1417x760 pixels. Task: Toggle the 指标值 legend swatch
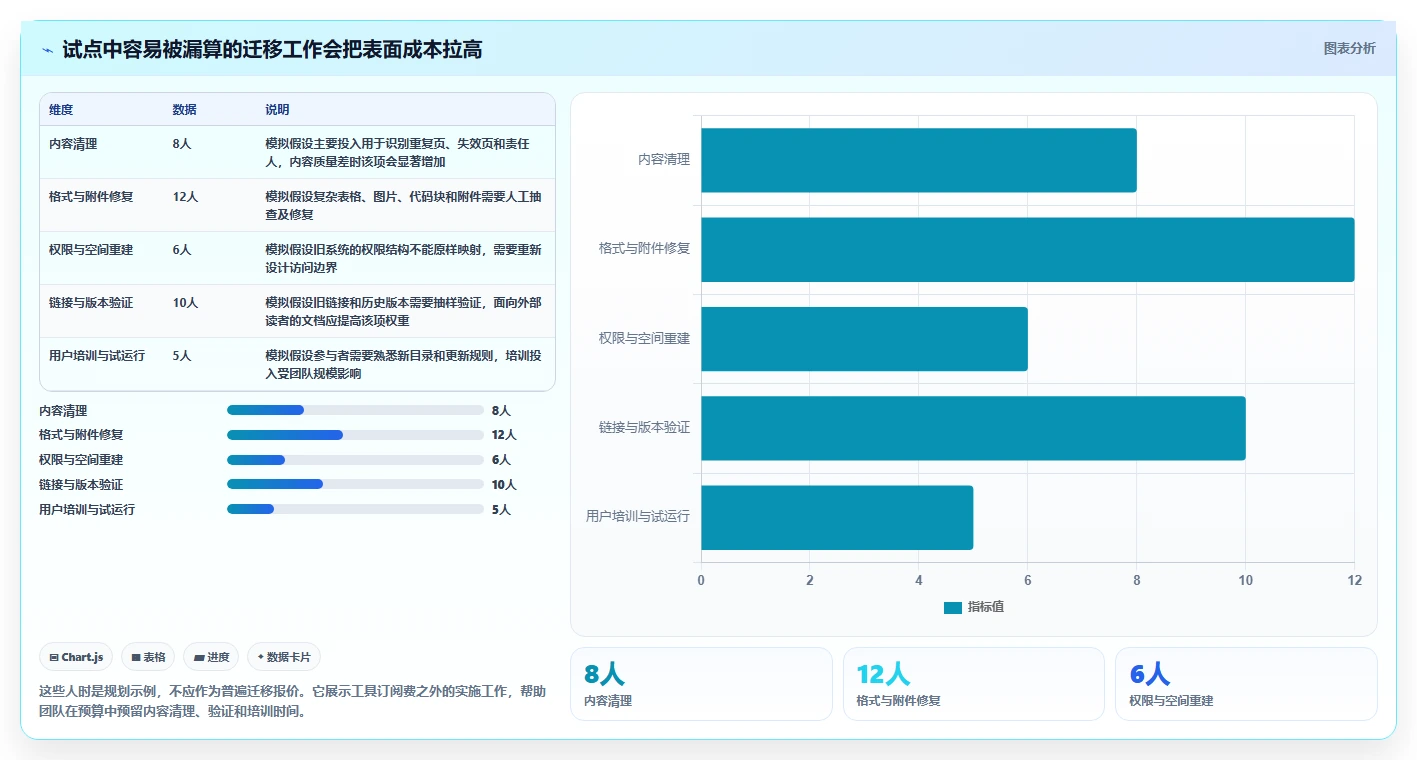(x=952, y=607)
